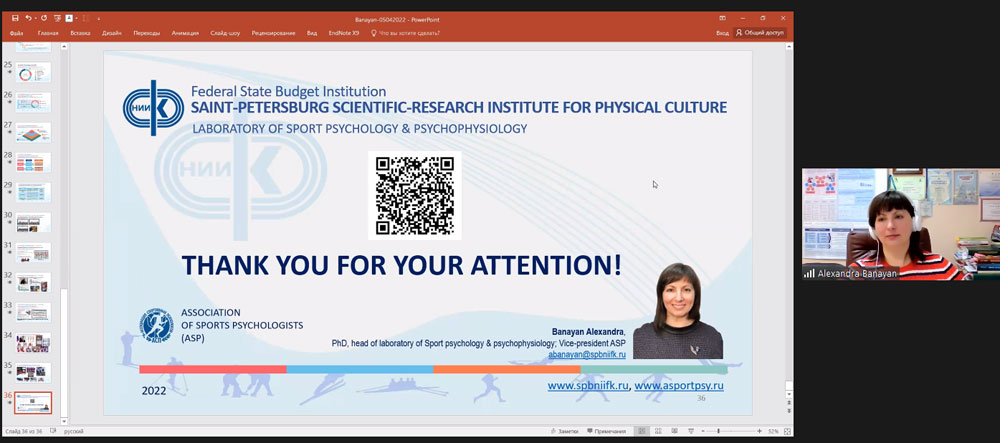Select the 'THANK YOU FOR YOUR ATTENTION!' text
The image size is (1000, 443).
pos(402,265)
